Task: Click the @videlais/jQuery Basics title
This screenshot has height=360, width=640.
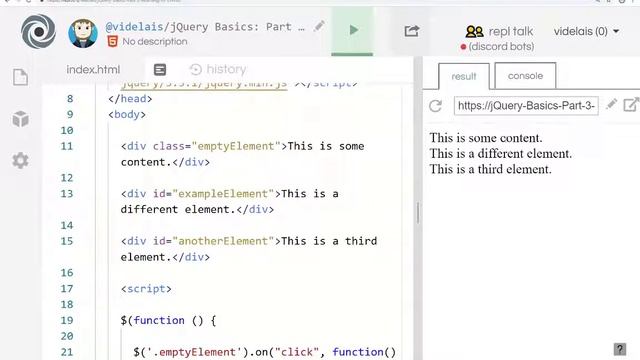Action: pyautogui.click(x=205, y=27)
